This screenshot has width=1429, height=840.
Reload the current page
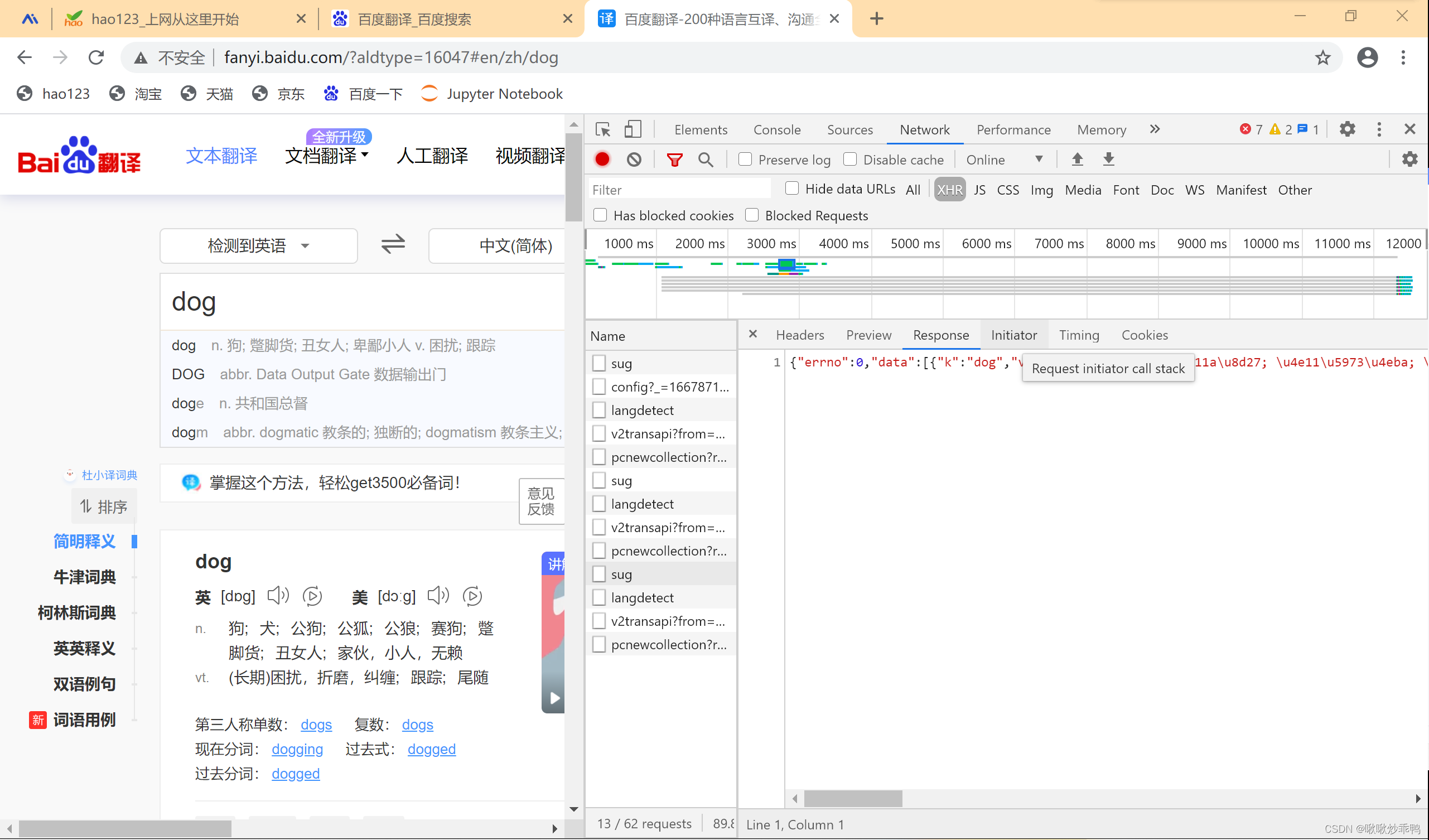tap(96, 57)
